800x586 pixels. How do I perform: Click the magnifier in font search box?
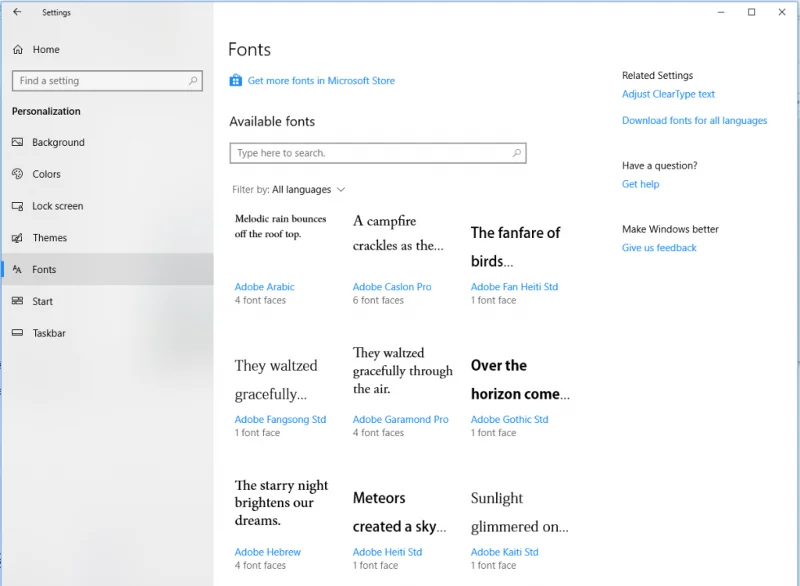[x=516, y=153]
